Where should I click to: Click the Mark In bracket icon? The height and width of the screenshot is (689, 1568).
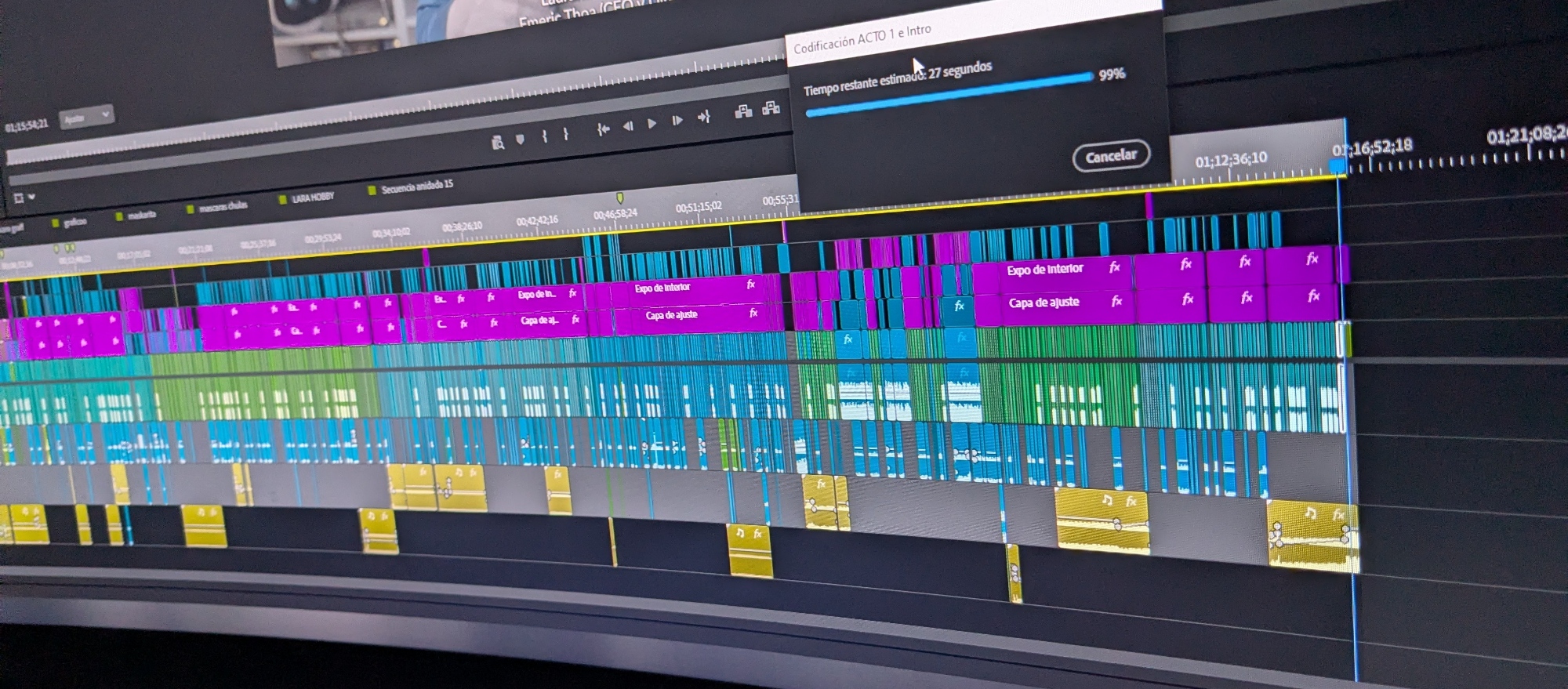[x=544, y=136]
